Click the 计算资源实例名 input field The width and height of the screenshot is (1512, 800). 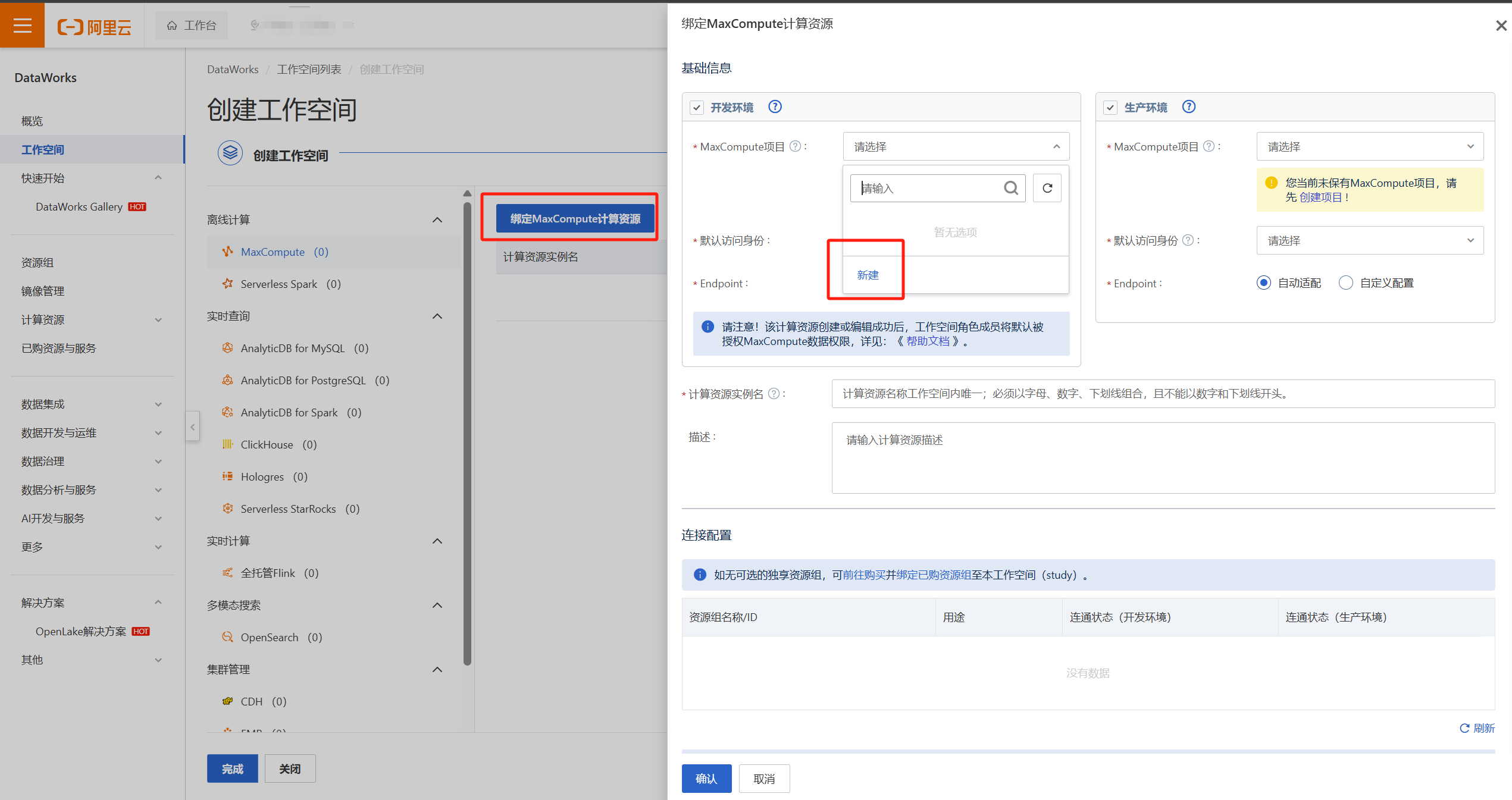point(1162,394)
